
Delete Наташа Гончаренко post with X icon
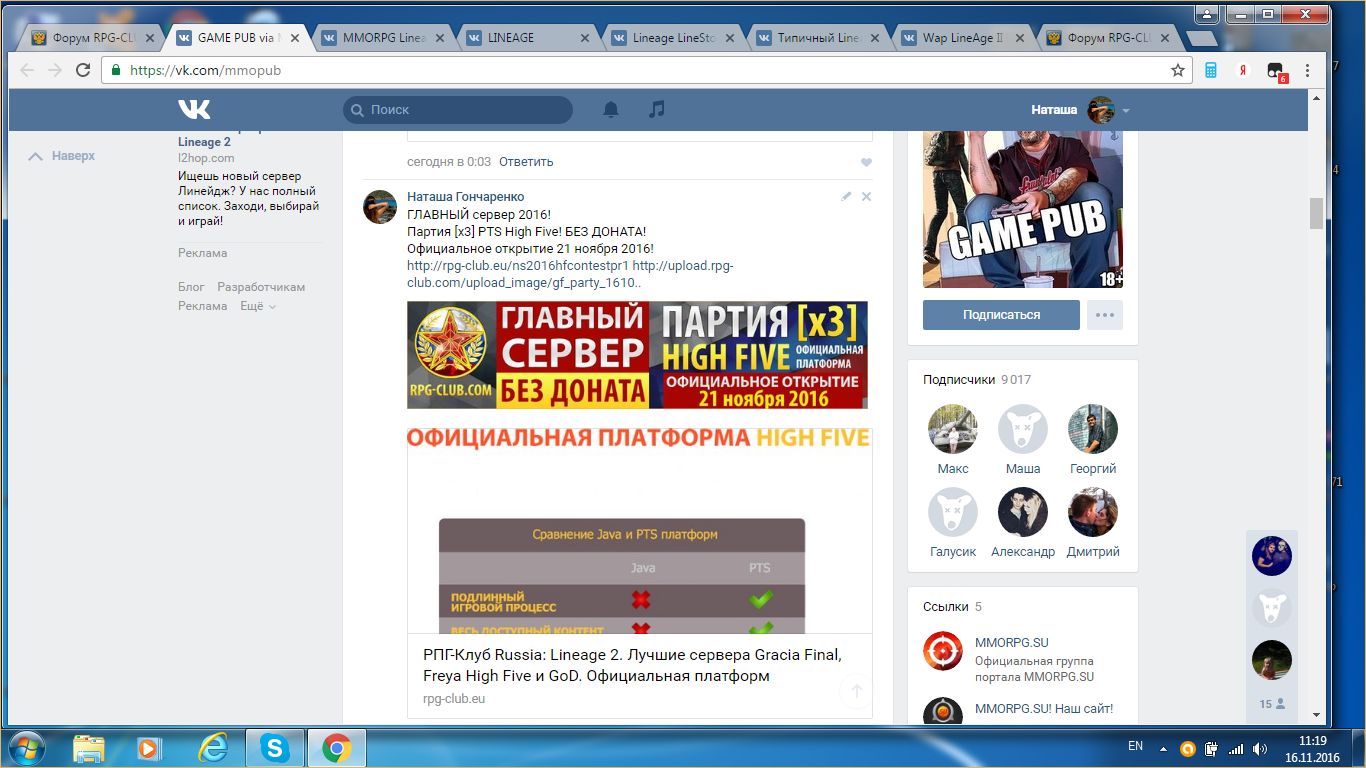tap(866, 197)
